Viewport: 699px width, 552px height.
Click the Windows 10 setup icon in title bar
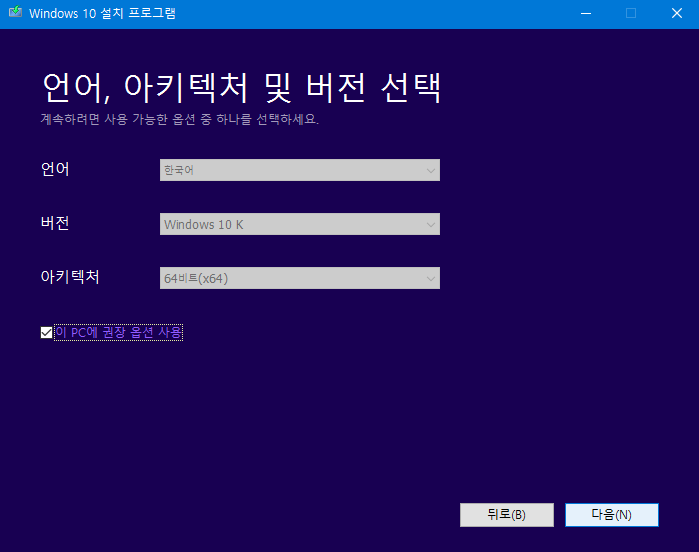pos(15,12)
